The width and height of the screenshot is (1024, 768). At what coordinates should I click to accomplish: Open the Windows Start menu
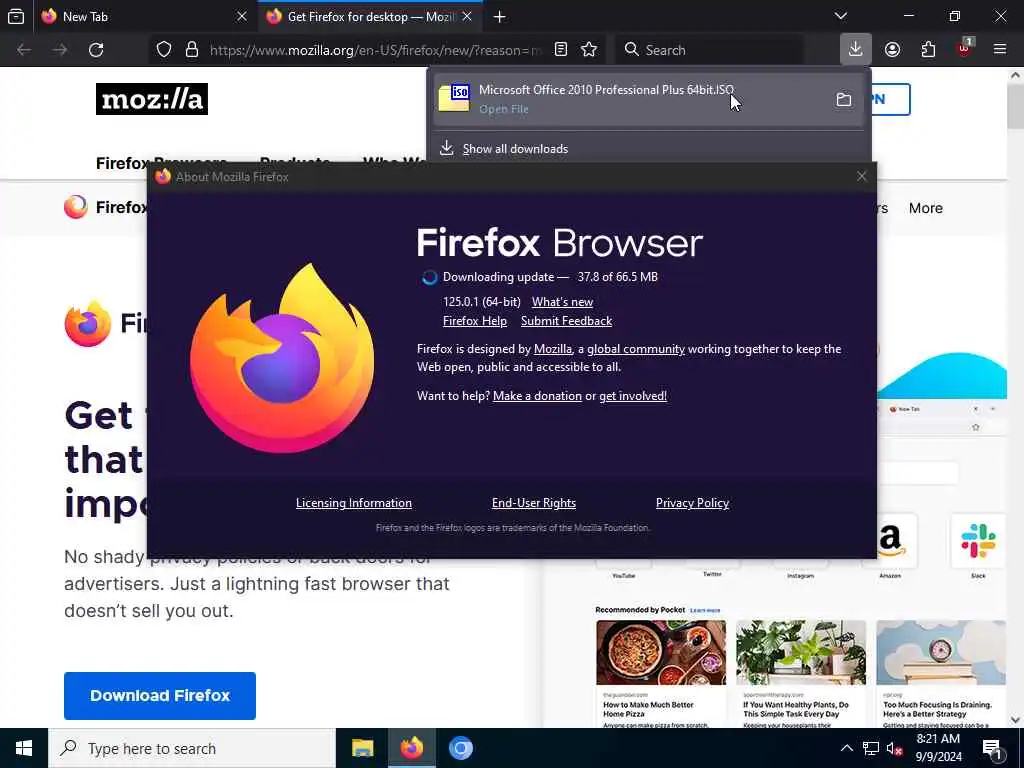(x=24, y=748)
